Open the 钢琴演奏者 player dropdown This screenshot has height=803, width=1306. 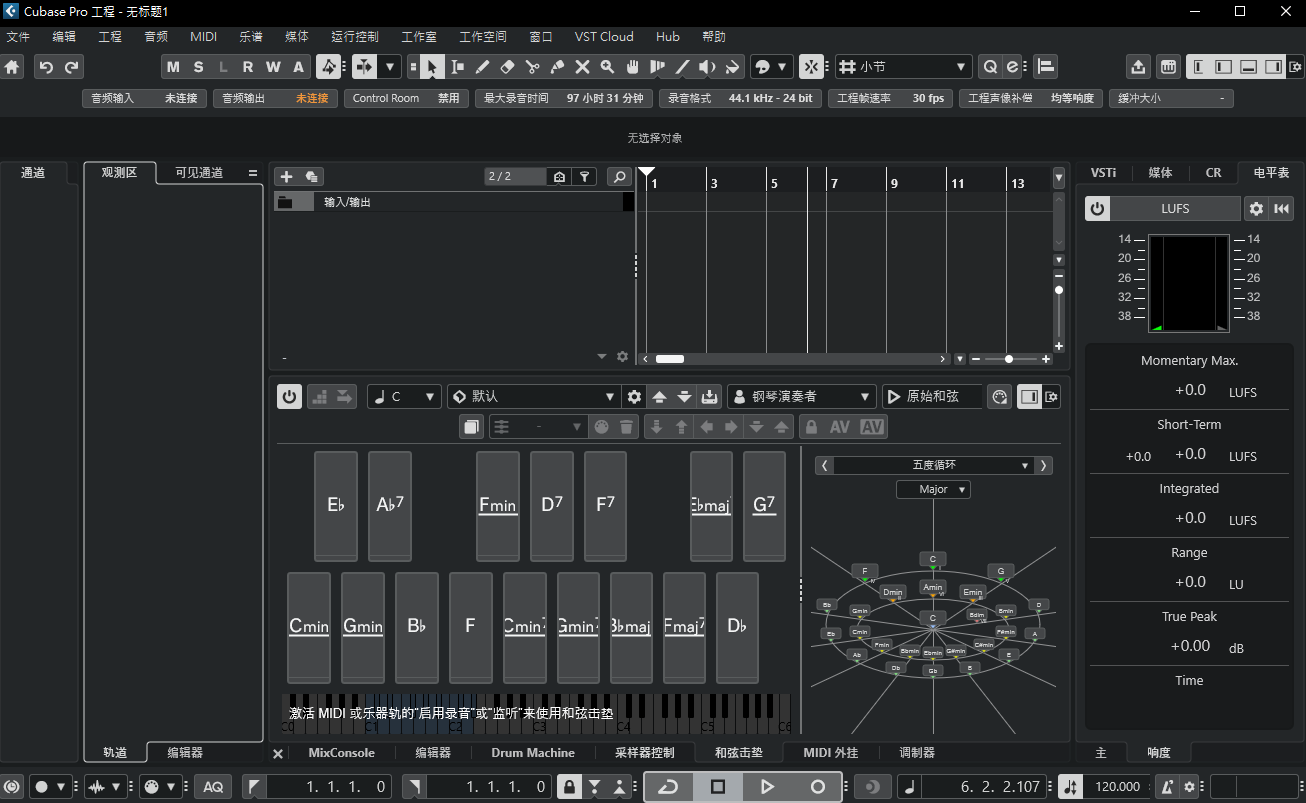coord(802,397)
